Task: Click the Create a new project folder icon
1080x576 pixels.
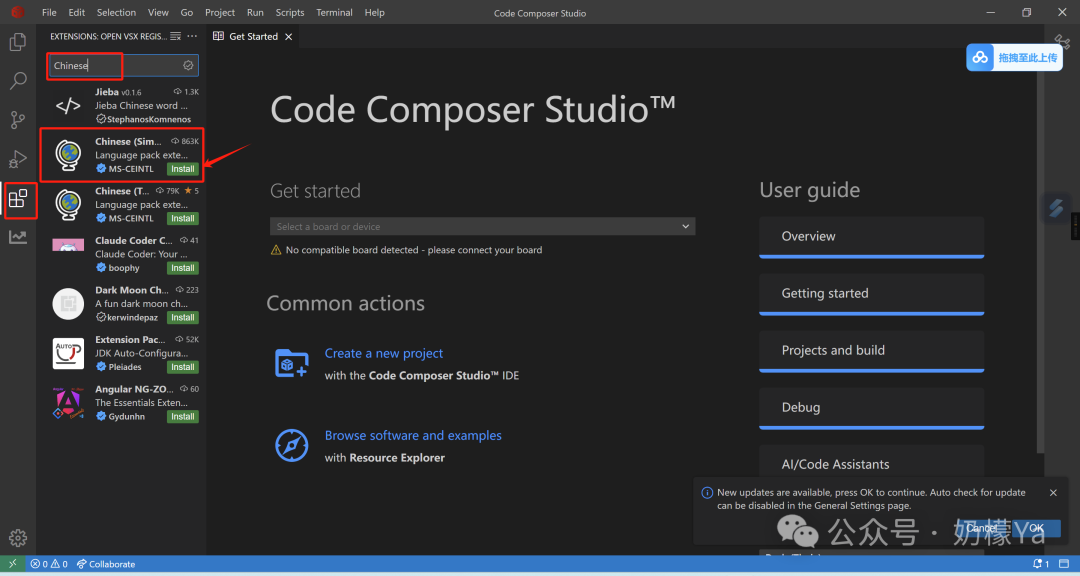Action: [x=291, y=363]
